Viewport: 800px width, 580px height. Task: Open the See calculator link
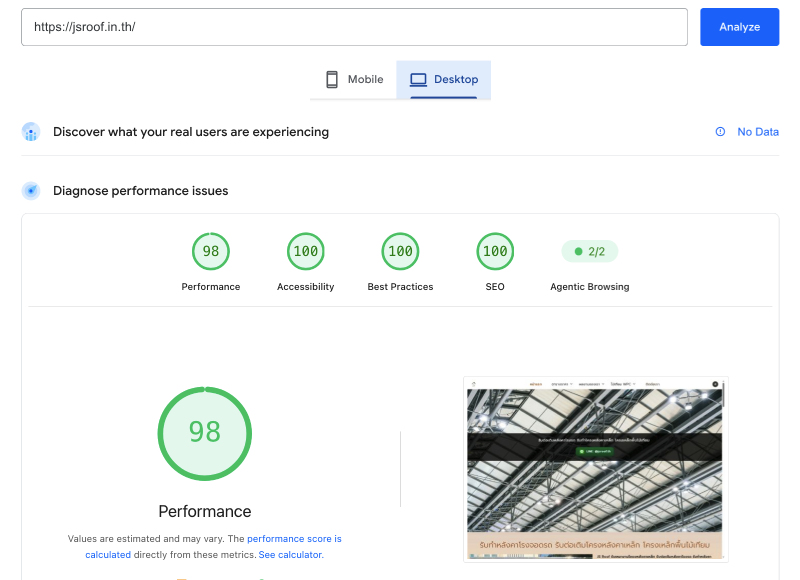point(291,554)
